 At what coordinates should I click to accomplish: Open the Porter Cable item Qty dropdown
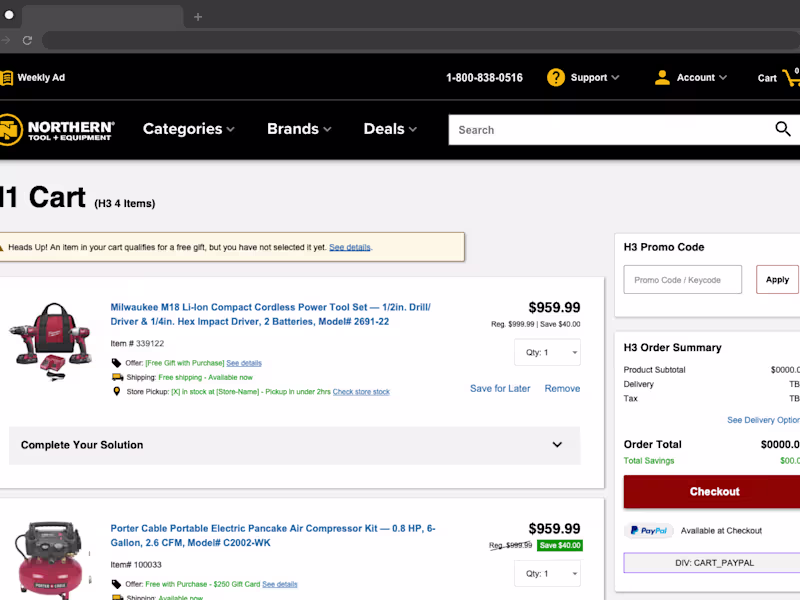(x=547, y=573)
